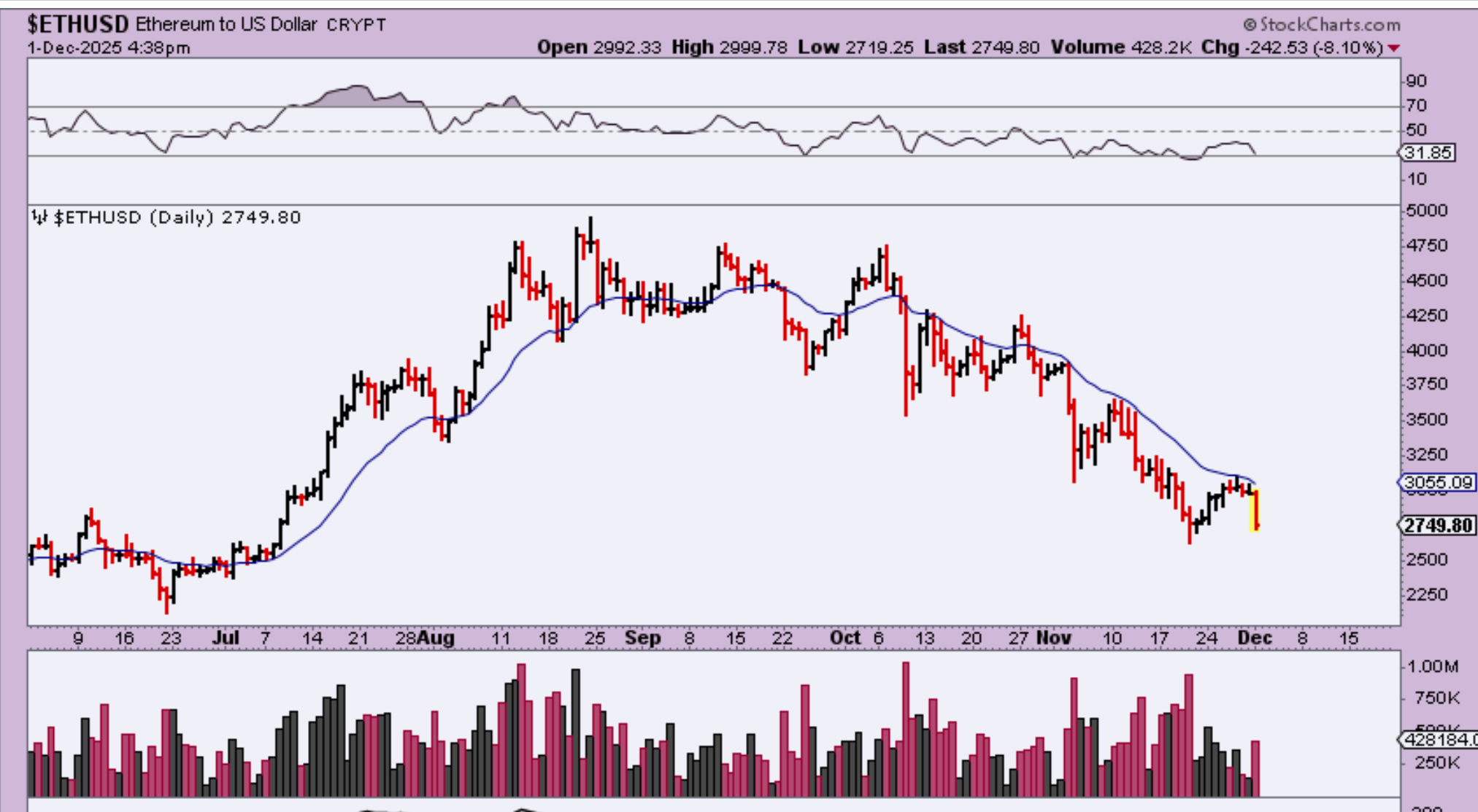
Task: Click the Volume 428.2K header readout
Action: pos(1120,48)
